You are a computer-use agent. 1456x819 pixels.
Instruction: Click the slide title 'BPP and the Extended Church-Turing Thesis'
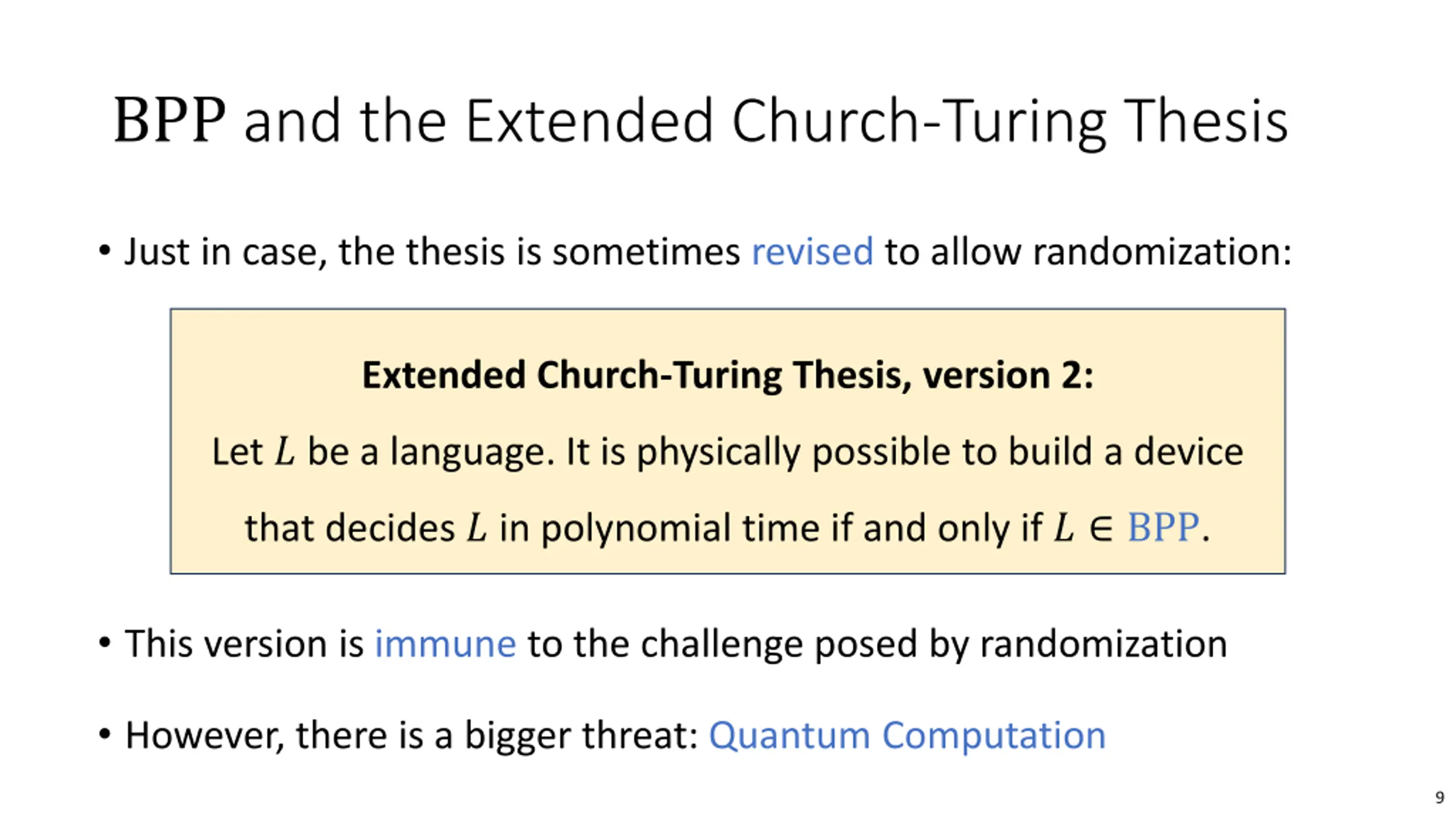pos(701,121)
